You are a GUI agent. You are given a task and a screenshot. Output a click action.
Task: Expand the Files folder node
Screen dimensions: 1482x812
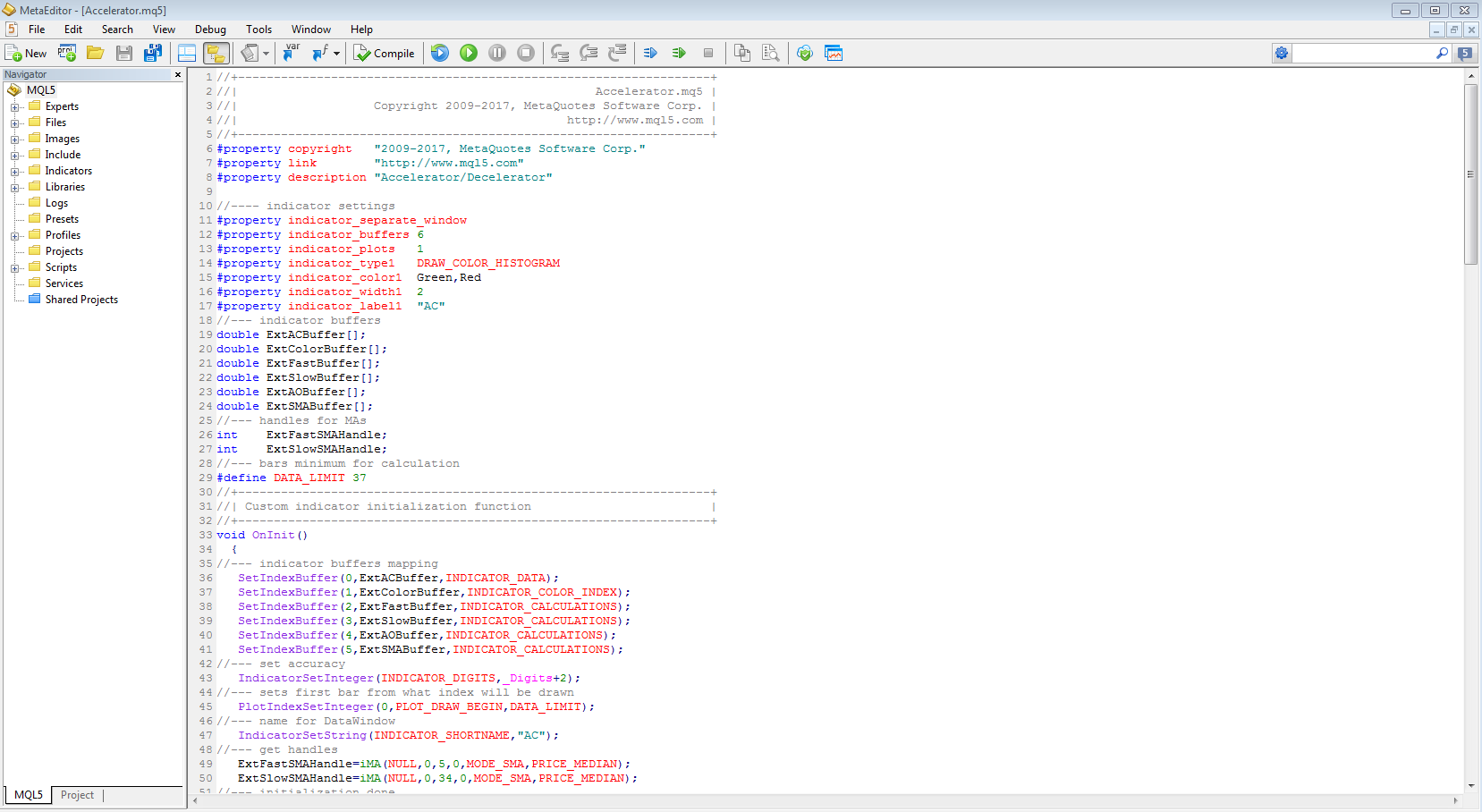tap(14, 123)
